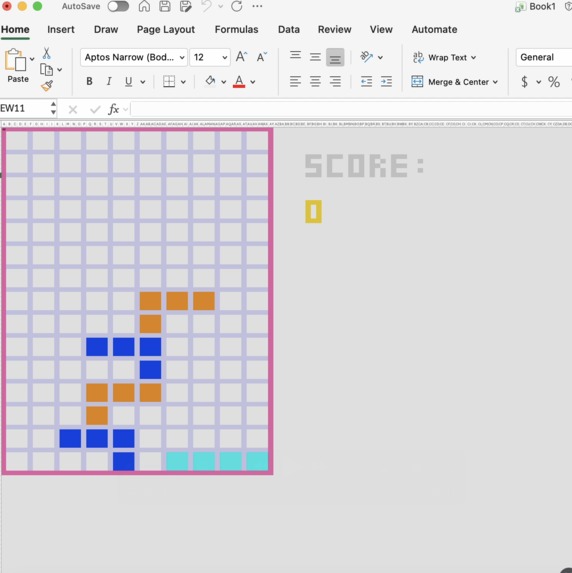
Task: Click the Wrap Text button
Action: tap(440, 57)
